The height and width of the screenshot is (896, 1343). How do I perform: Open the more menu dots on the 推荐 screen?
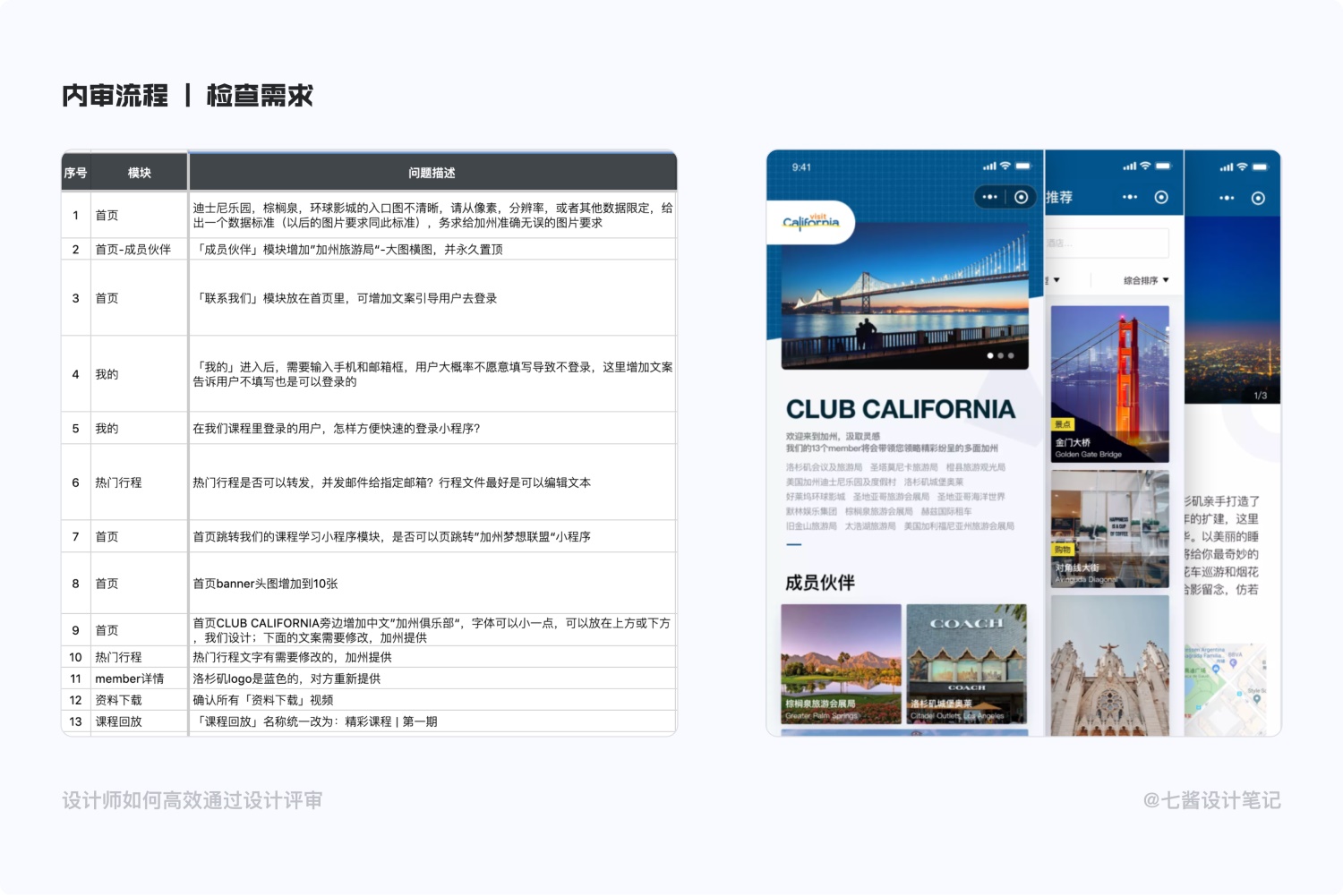click(1130, 197)
